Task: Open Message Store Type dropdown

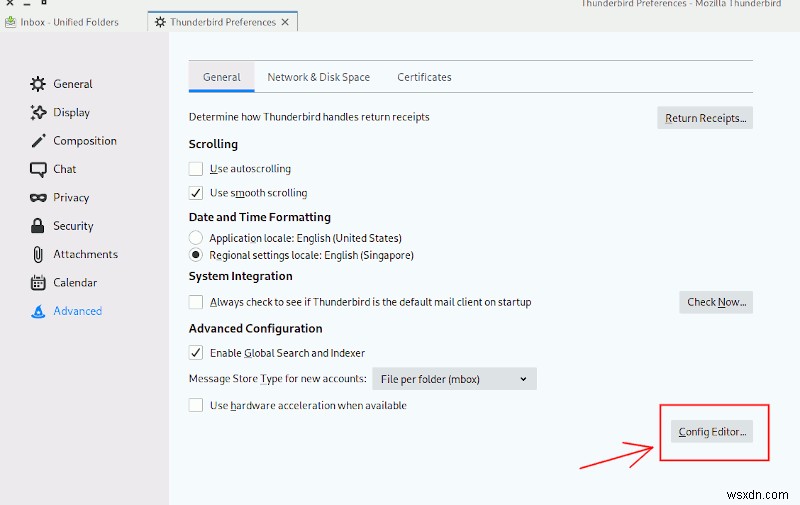Action: 454,379
